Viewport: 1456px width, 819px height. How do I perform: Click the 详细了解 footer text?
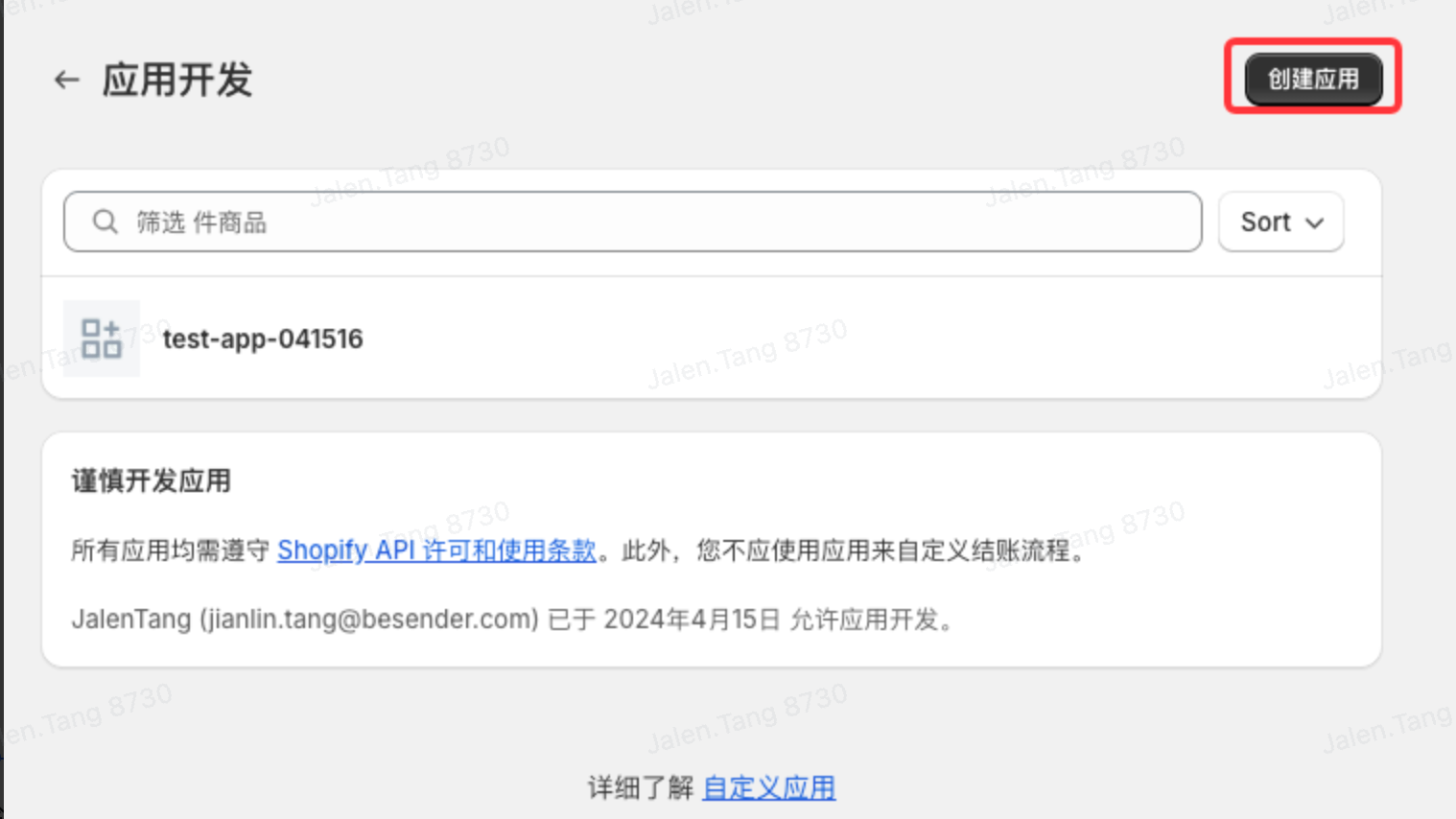[640, 788]
